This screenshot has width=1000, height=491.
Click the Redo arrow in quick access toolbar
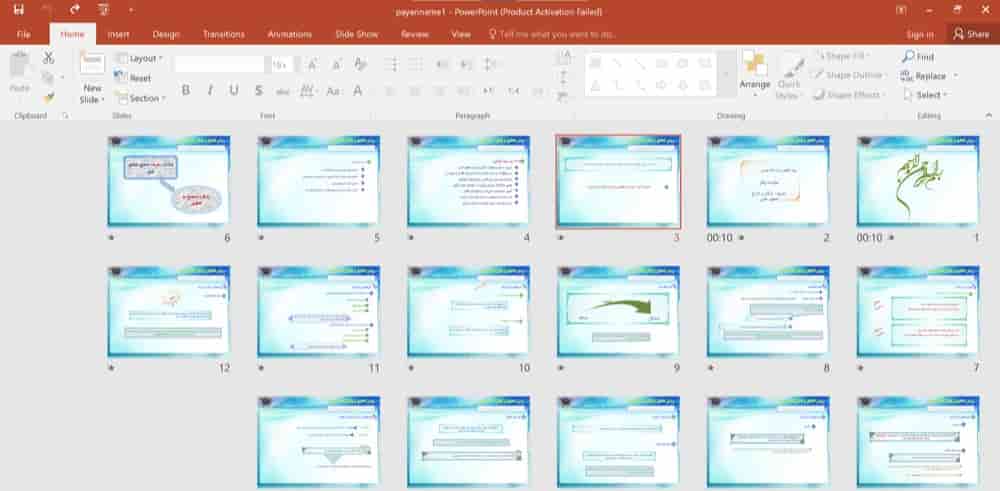click(75, 9)
